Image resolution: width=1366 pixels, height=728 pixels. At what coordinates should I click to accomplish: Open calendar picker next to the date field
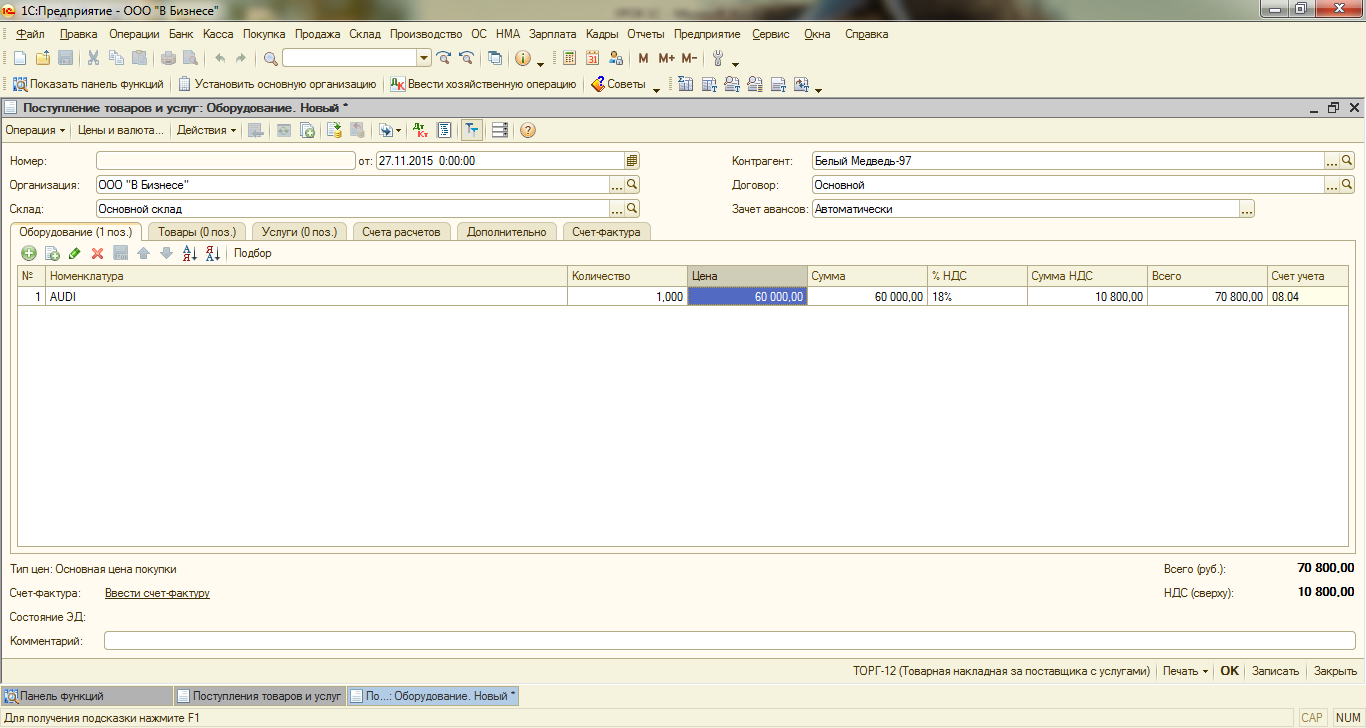pyautogui.click(x=632, y=160)
